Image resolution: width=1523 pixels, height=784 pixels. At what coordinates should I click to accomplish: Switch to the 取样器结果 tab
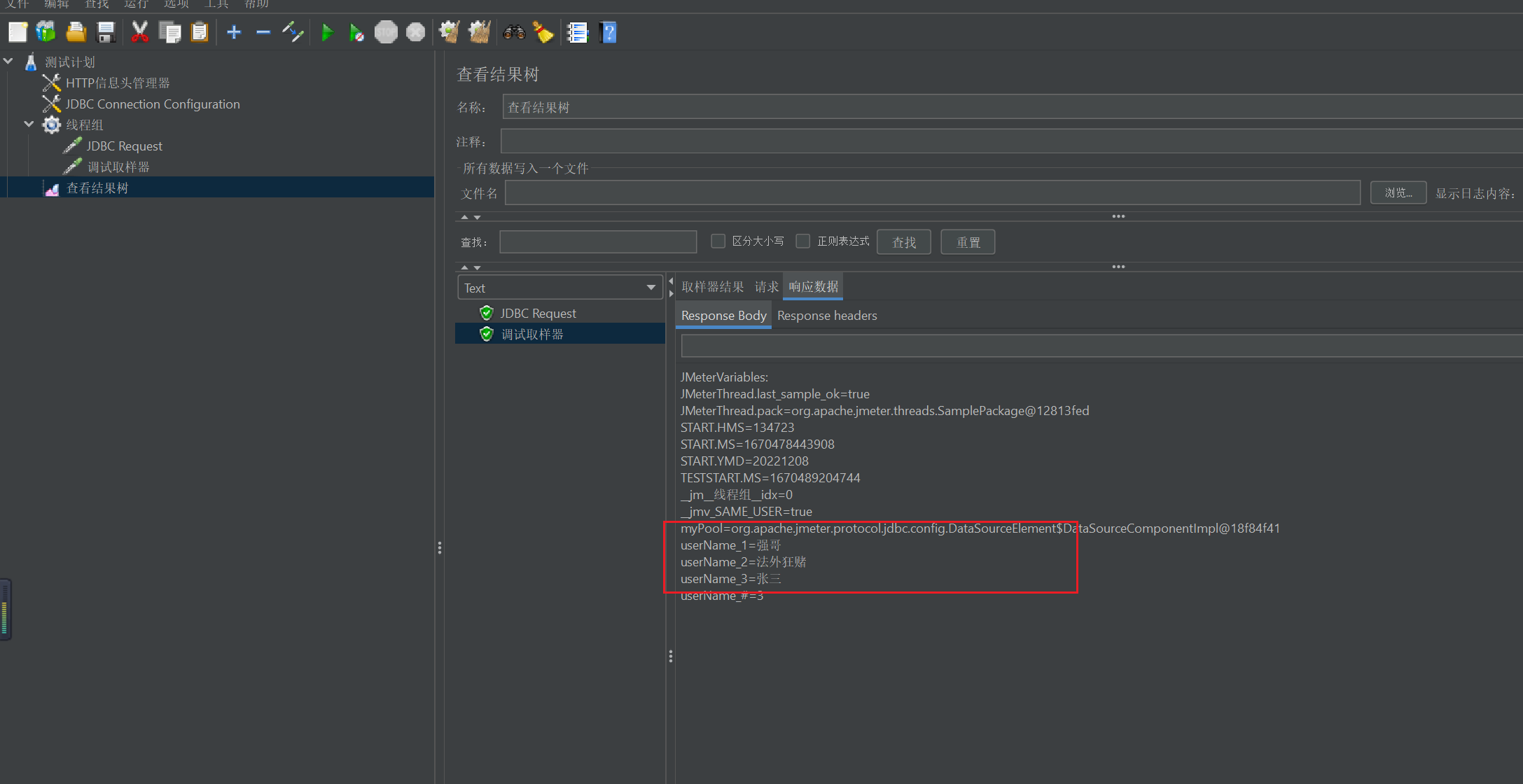712,287
